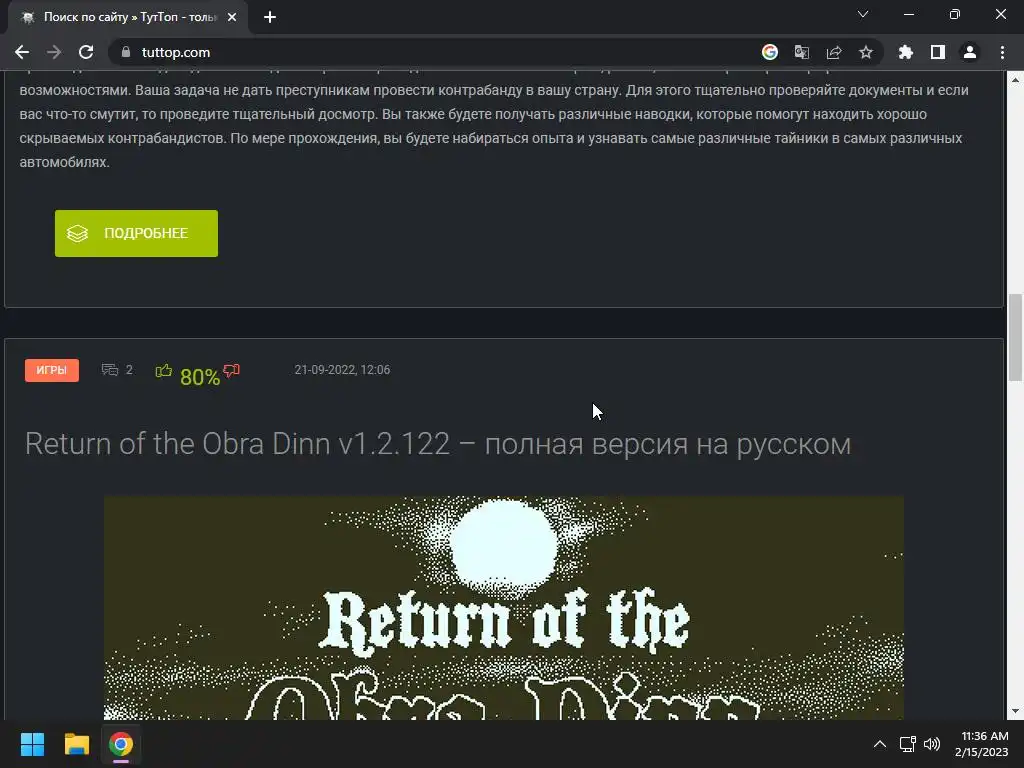Open the Extensions puzzle icon
This screenshot has height=768, width=1024.
(906, 52)
